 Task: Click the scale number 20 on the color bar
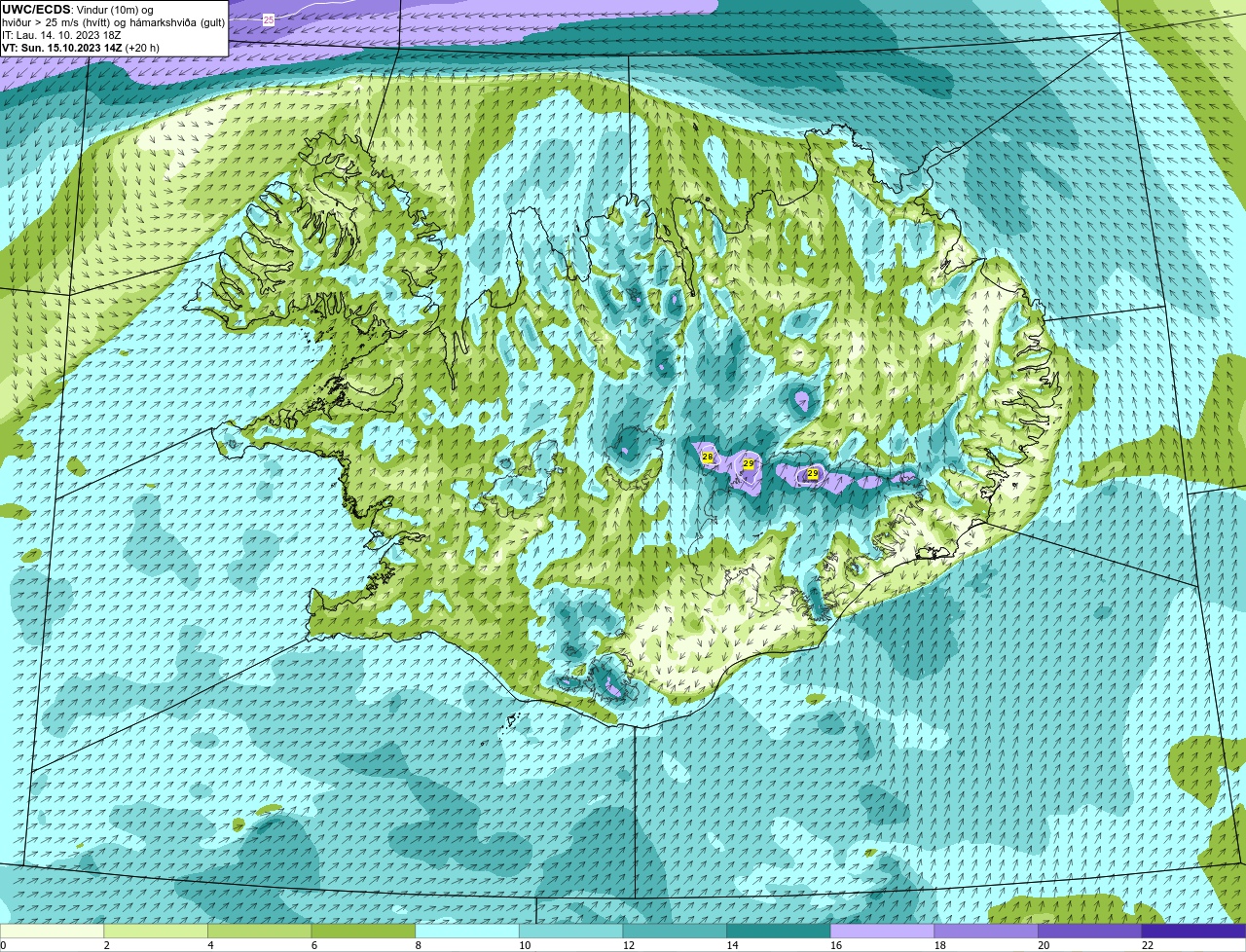(1044, 945)
